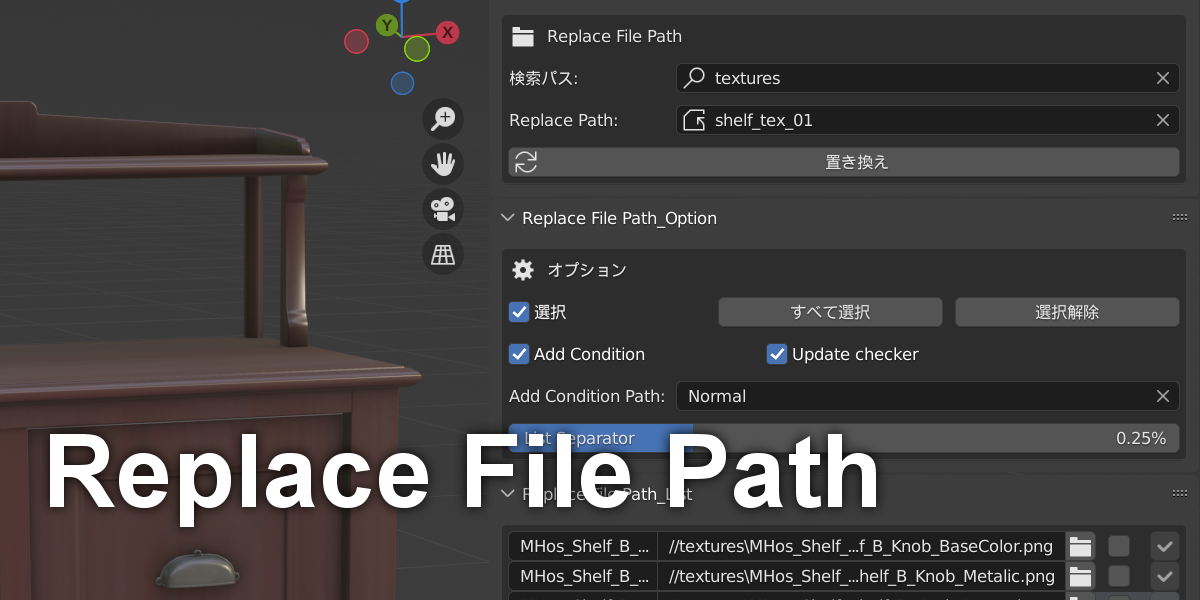Click the 置き換え replace button
Screen dimensions: 1200x600
pos(844,162)
